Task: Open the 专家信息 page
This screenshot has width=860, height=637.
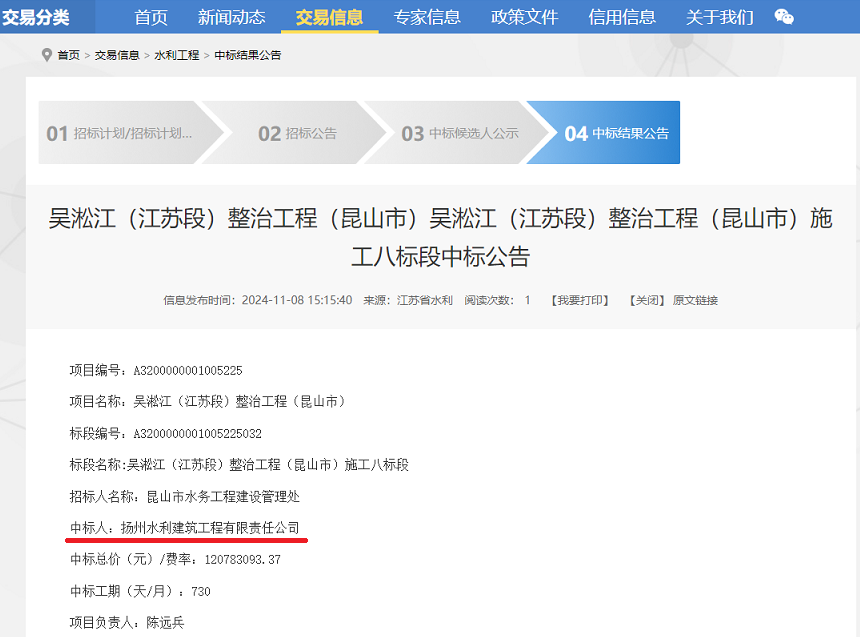Action: (x=427, y=17)
